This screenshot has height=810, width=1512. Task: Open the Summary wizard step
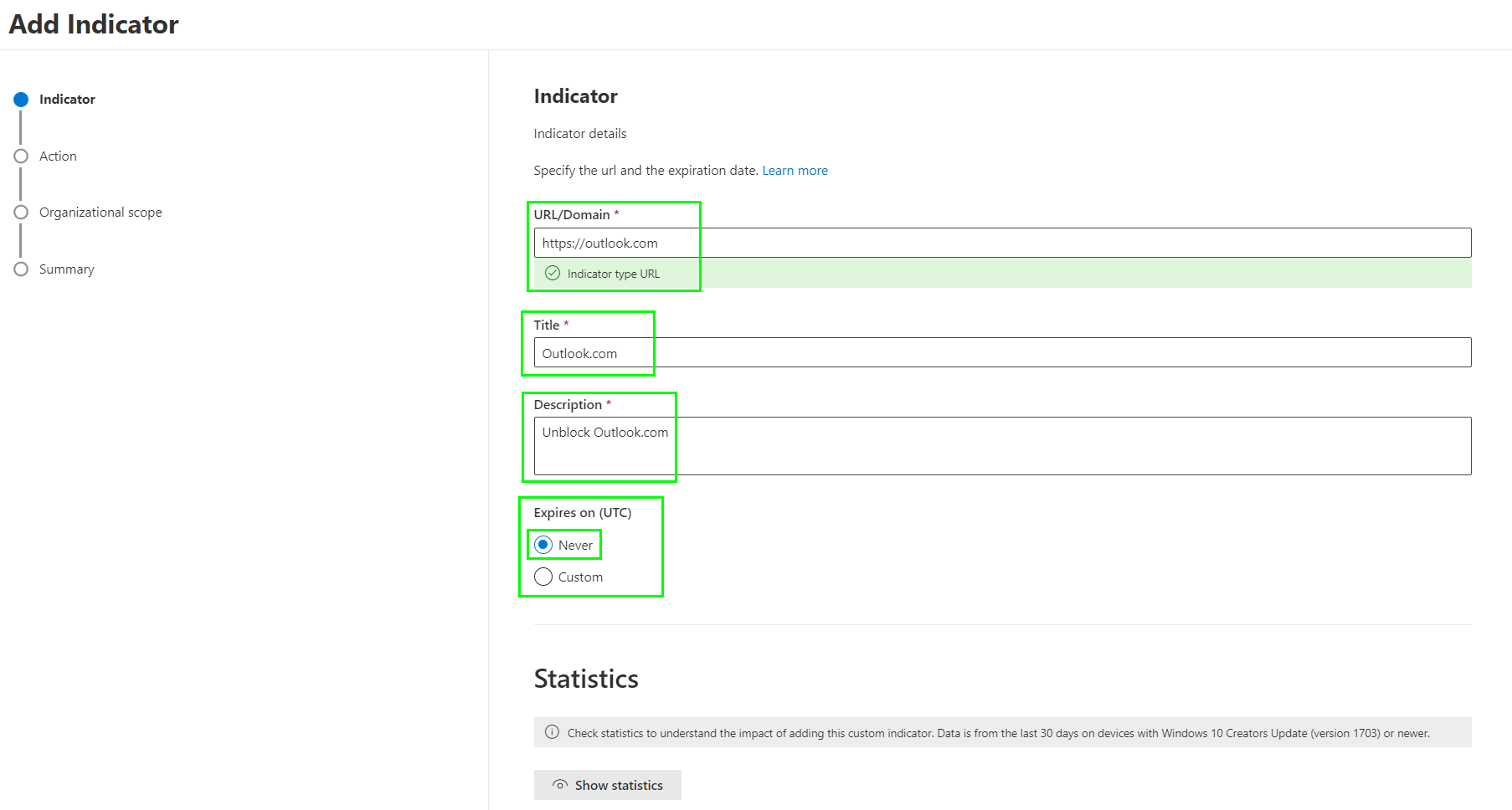pyautogui.click(x=67, y=269)
